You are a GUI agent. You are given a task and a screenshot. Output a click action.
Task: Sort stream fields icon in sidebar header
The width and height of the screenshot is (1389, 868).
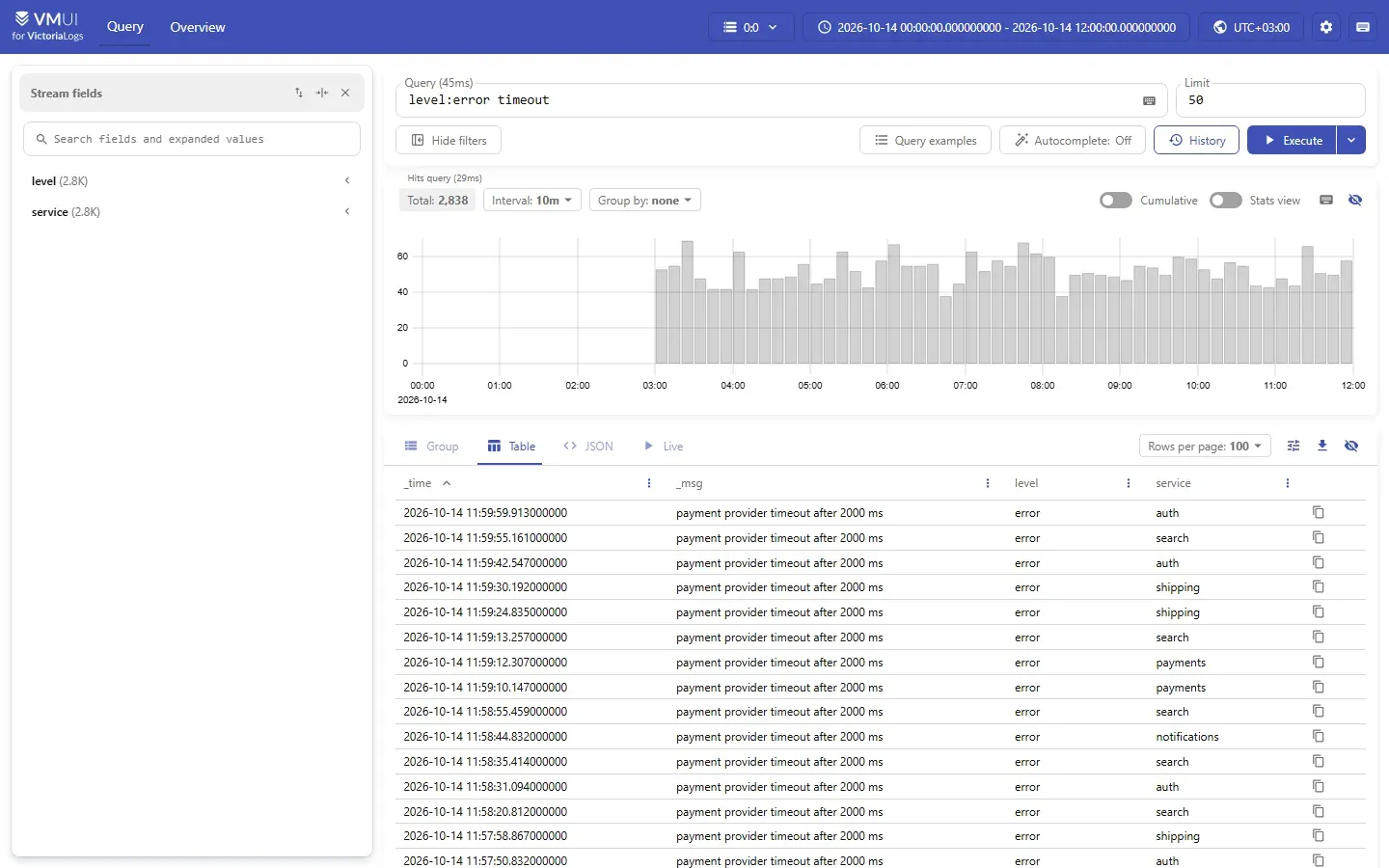tap(299, 93)
